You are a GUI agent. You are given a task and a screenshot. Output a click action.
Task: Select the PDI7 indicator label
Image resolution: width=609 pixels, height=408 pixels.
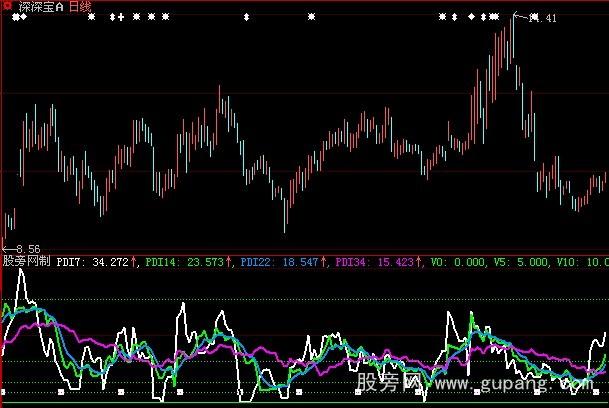pos(72,262)
